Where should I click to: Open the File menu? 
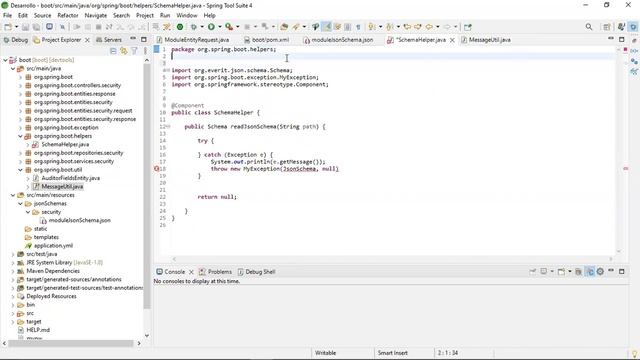[7, 16]
